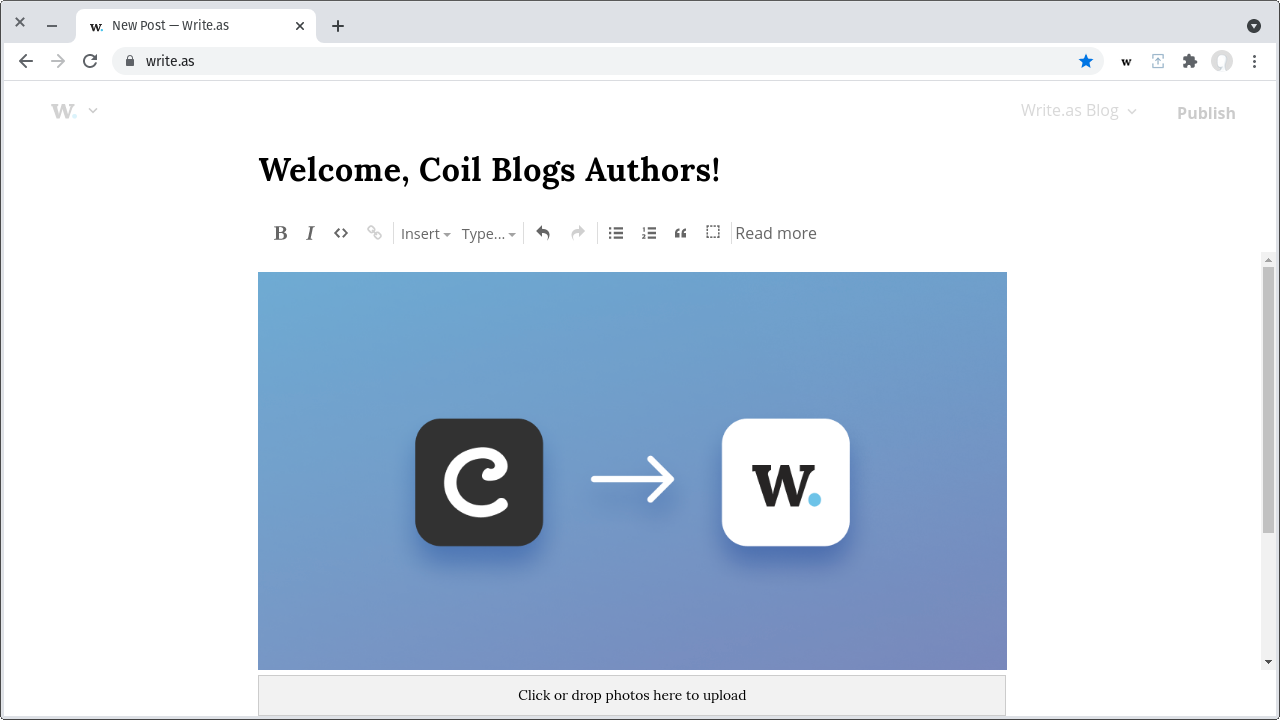Publish the post
This screenshot has width=1280, height=720.
[x=1205, y=112]
